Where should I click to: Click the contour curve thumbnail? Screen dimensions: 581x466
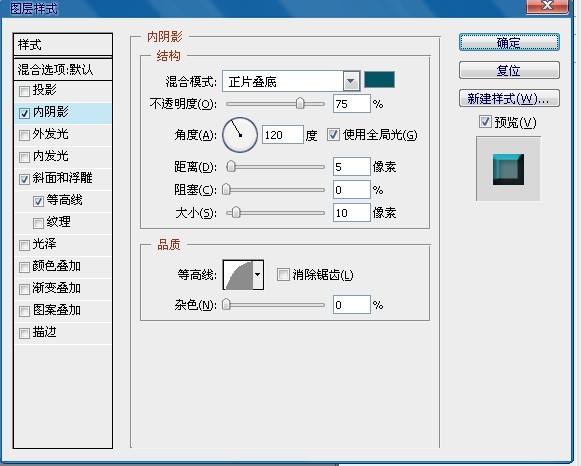pyautogui.click(x=238, y=274)
